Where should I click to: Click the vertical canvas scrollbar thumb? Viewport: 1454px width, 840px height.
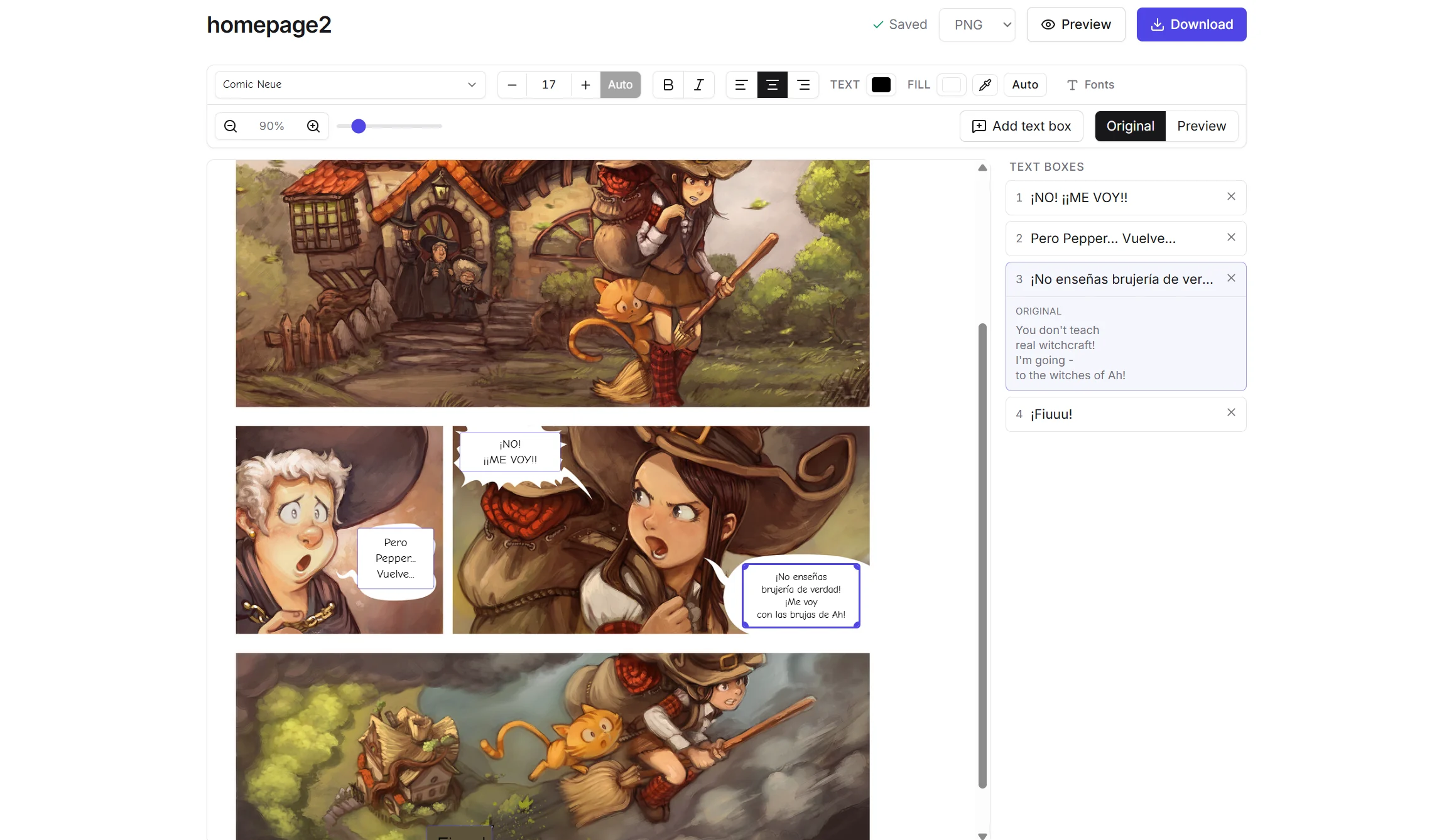[x=982, y=556]
